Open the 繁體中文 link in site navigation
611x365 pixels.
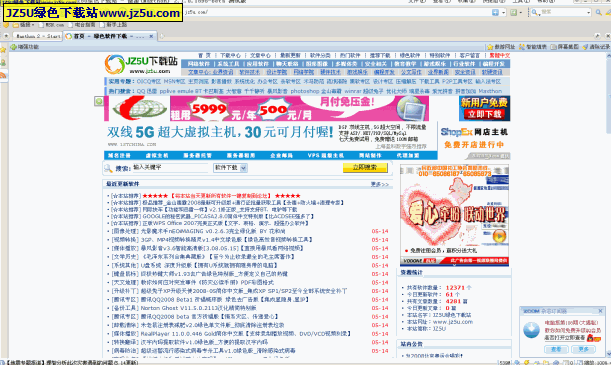pos(500,55)
